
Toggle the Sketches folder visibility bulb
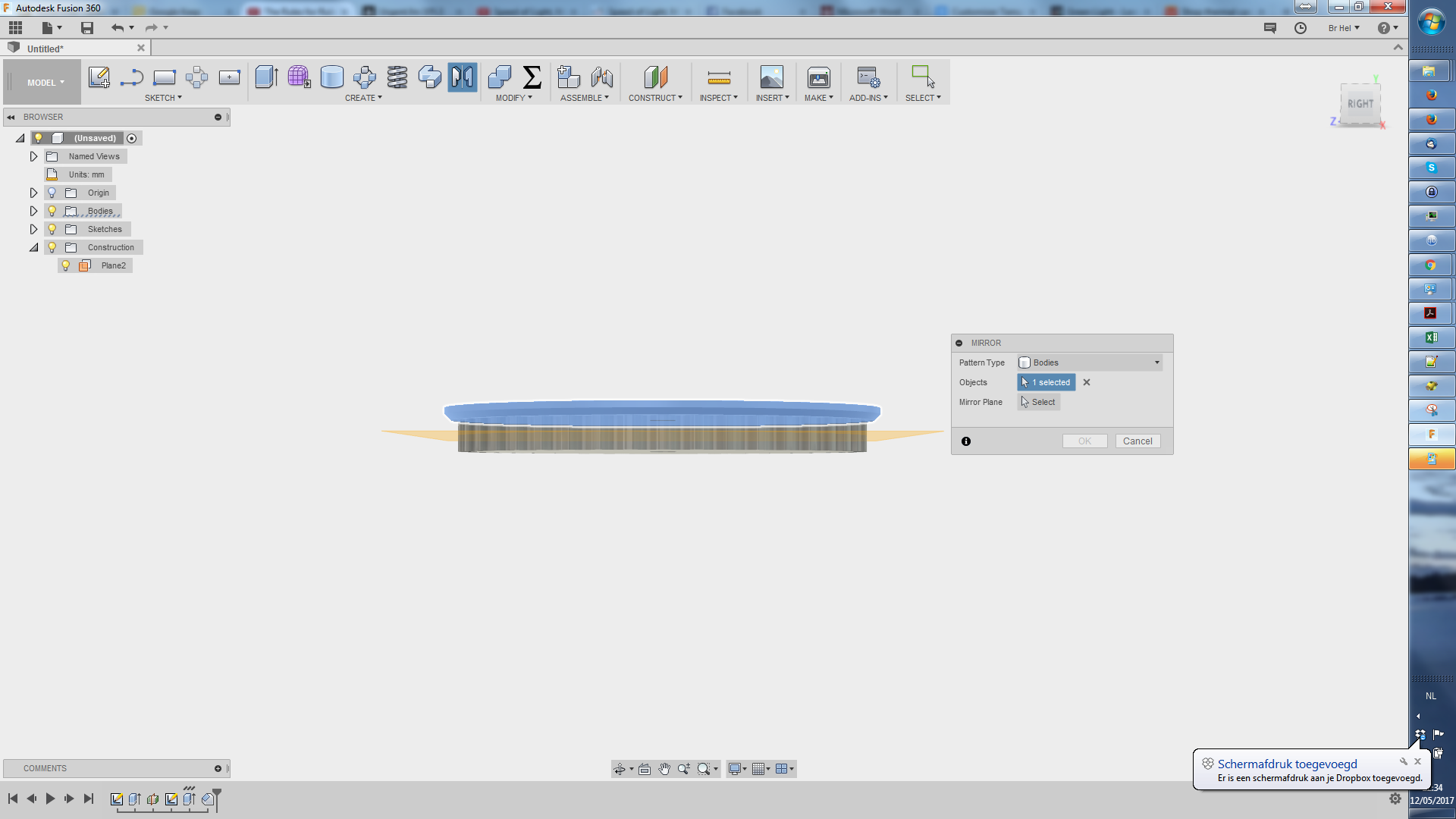51,229
